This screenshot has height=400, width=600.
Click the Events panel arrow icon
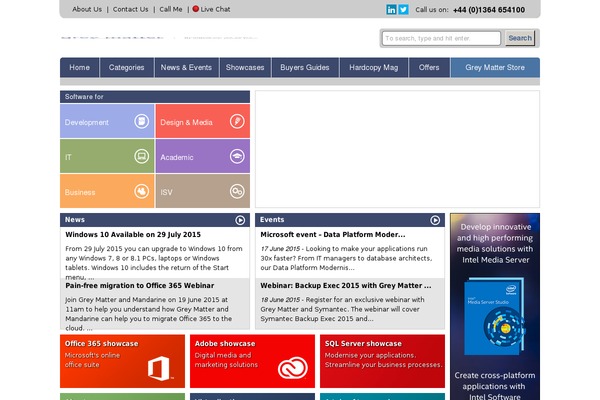pos(435,220)
